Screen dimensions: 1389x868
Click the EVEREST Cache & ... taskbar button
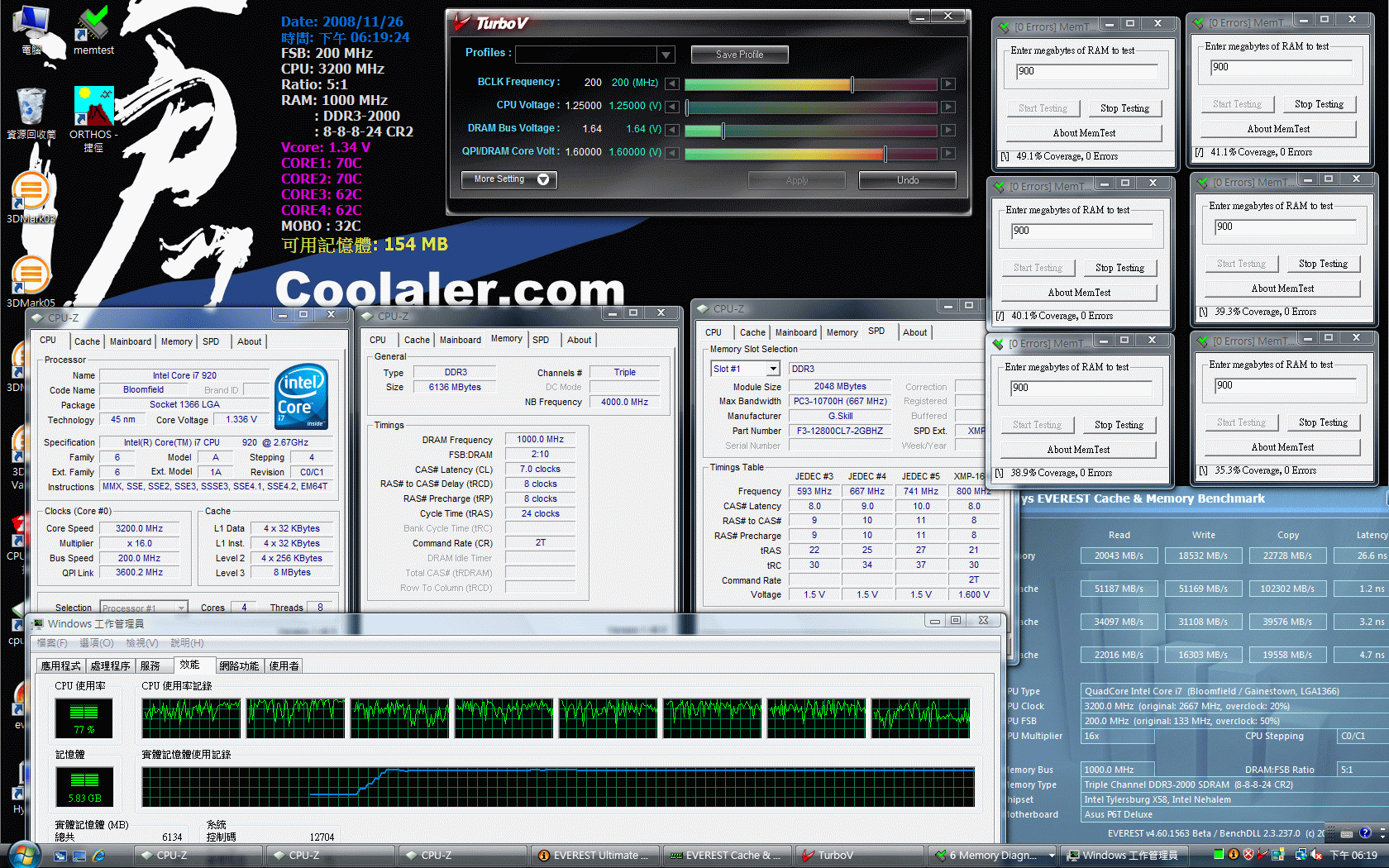click(x=728, y=856)
